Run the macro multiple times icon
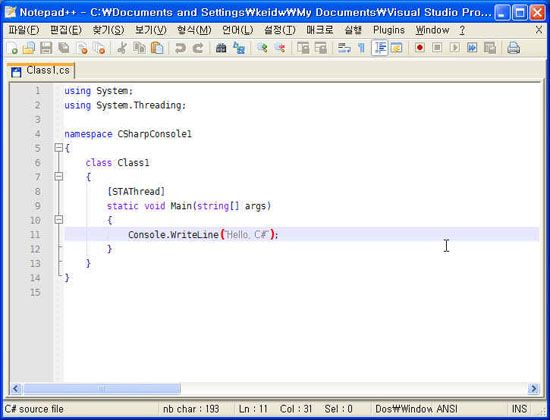This screenshot has height=420, width=550. click(472, 47)
